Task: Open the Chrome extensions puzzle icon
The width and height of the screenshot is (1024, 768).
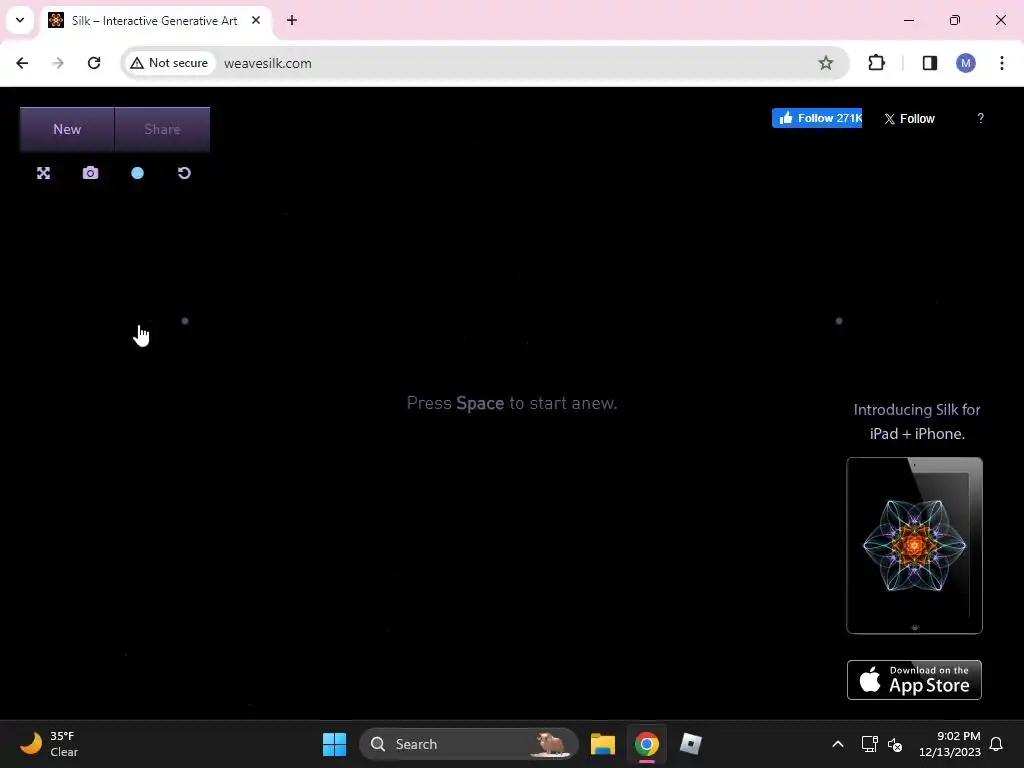Action: pos(876,63)
